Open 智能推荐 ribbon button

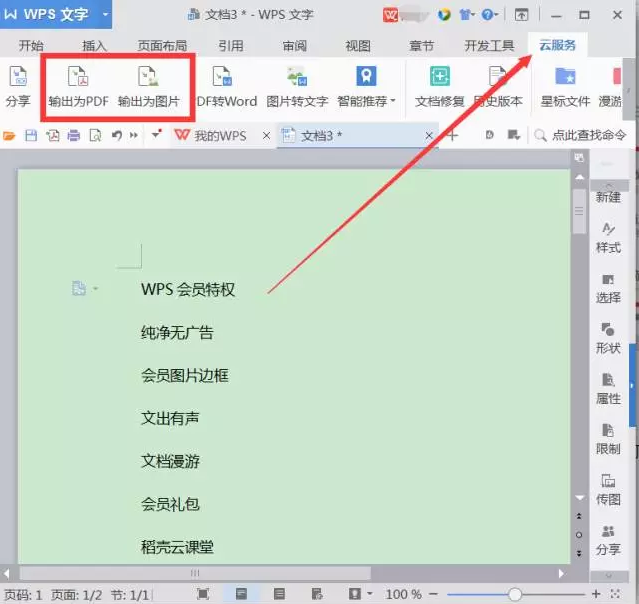366,87
